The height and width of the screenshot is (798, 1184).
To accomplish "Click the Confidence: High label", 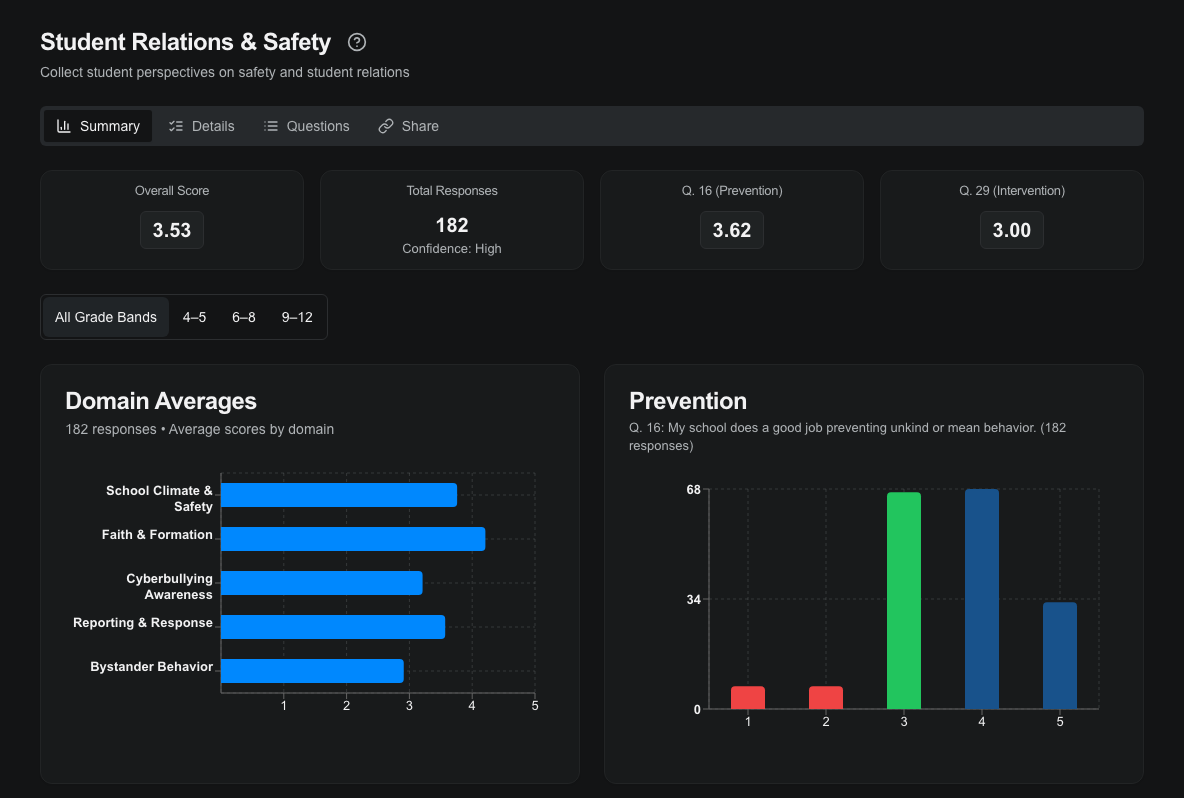I will [452, 248].
